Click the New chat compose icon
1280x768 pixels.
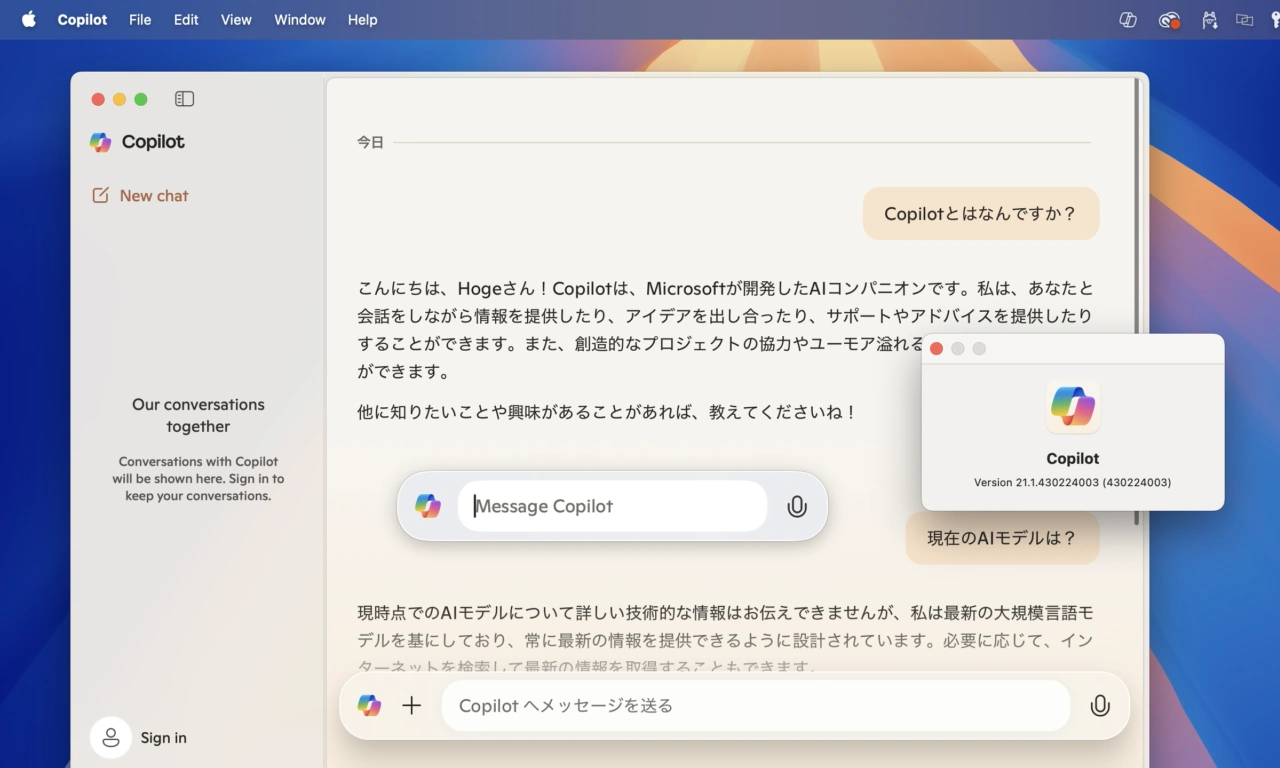100,196
